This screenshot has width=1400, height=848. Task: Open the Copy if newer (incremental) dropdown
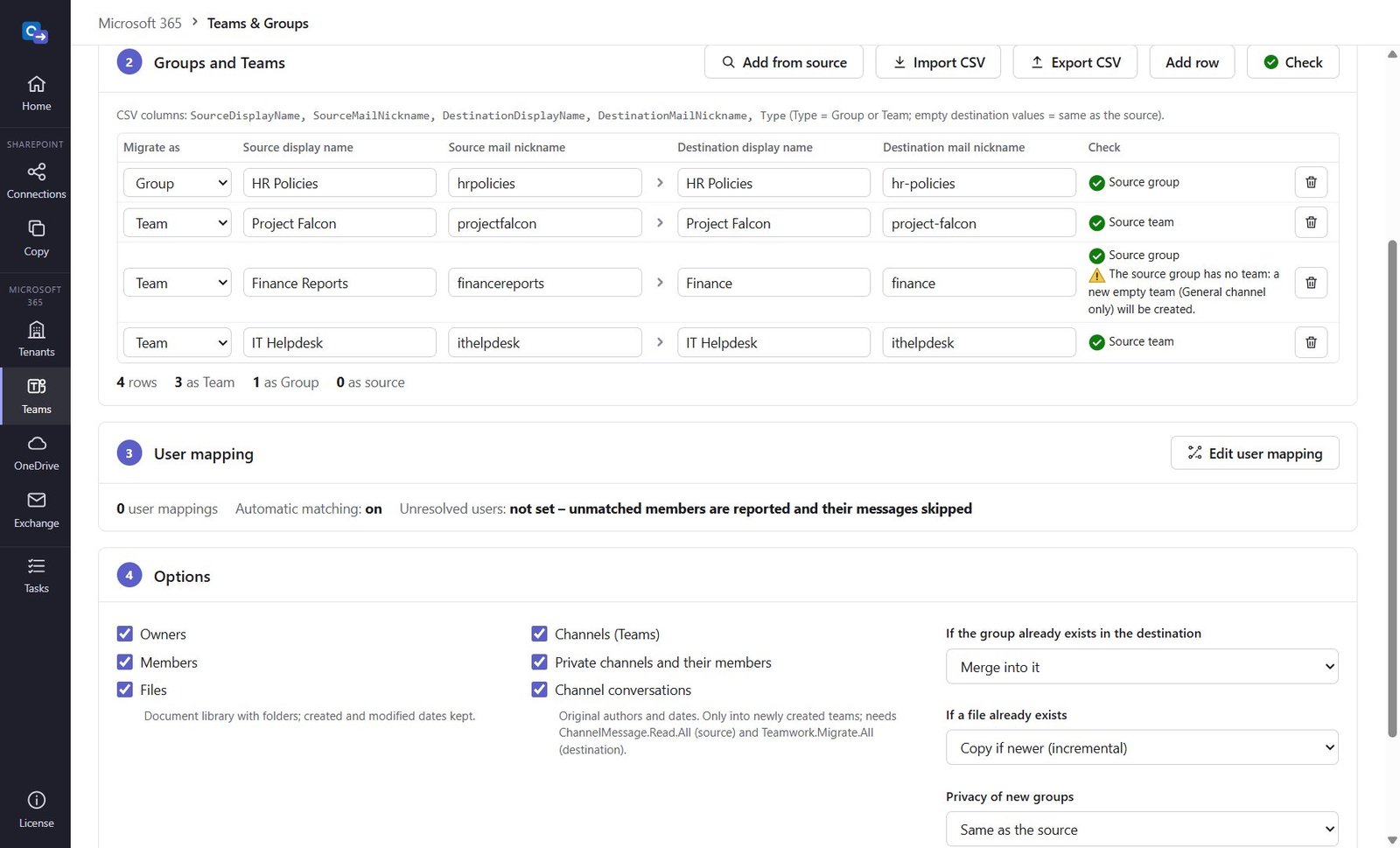[1142, 747]
